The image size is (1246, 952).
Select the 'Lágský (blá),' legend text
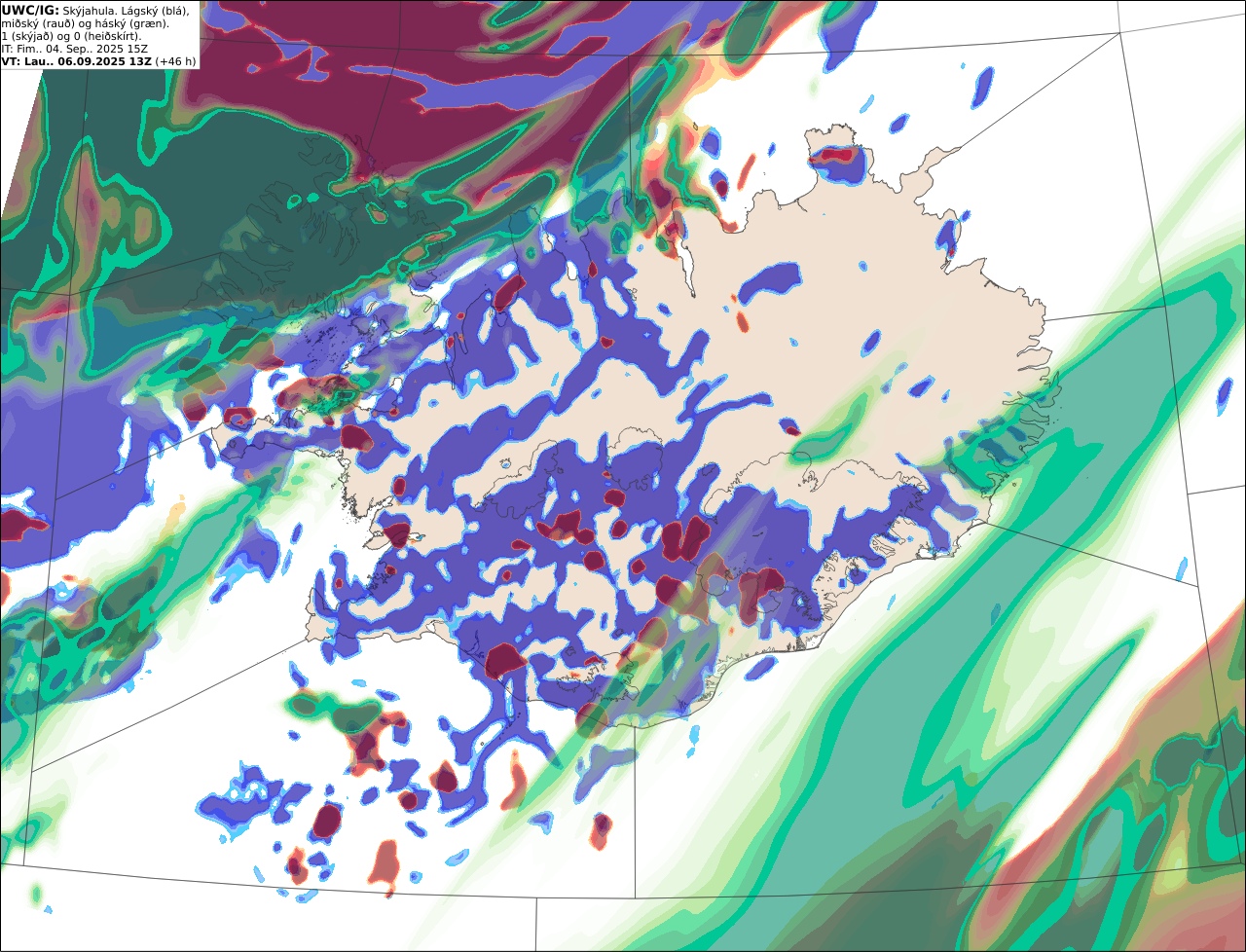[x=155, y=11]
